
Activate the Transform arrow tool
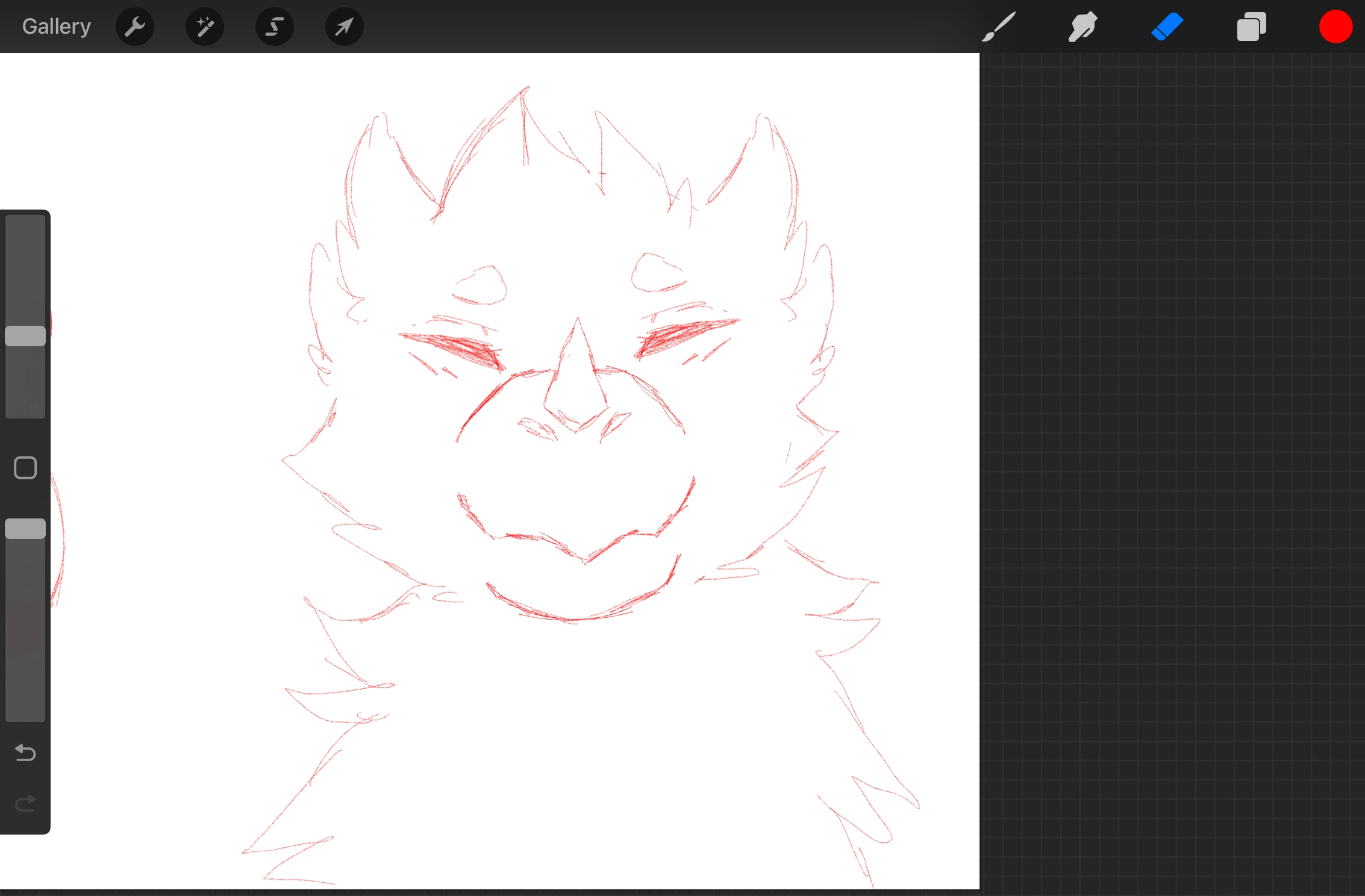tap(344, 26)
